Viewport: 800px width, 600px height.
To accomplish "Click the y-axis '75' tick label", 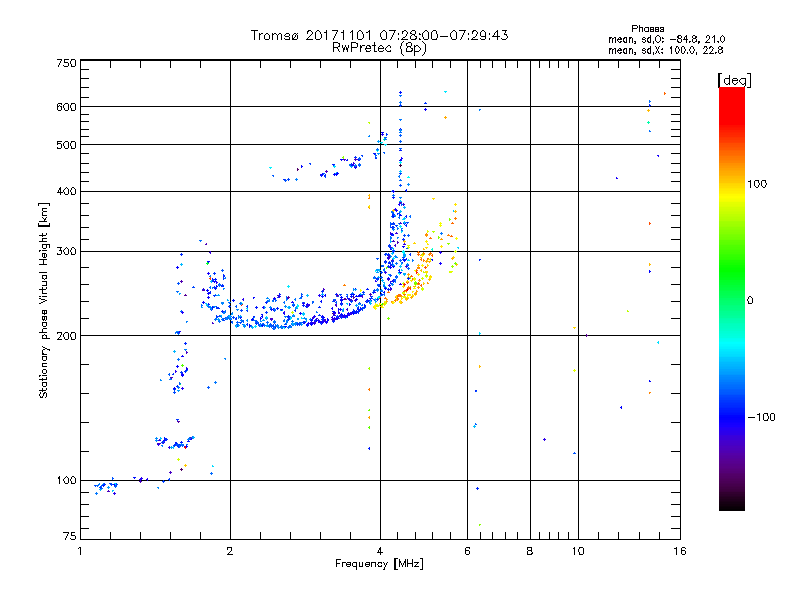I will point(70,536).
